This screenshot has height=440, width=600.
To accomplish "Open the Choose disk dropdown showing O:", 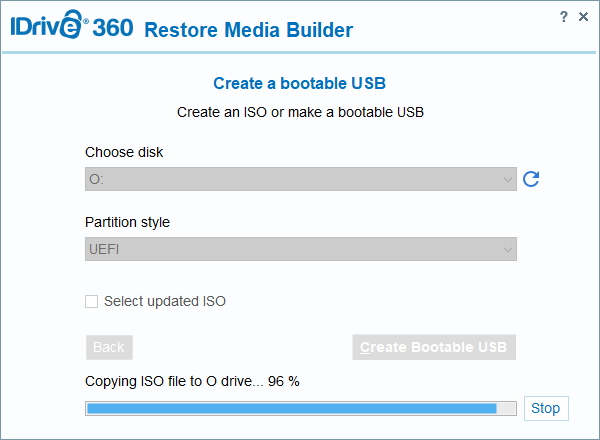I will [300, 179].
